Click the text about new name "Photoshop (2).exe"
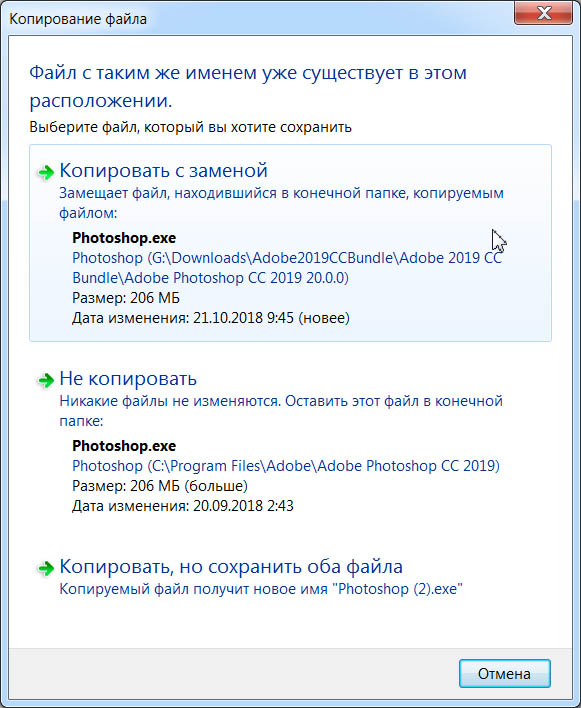The width and height of the screenshot is (581, 708). pyautogui.click(x=261, y=589)
